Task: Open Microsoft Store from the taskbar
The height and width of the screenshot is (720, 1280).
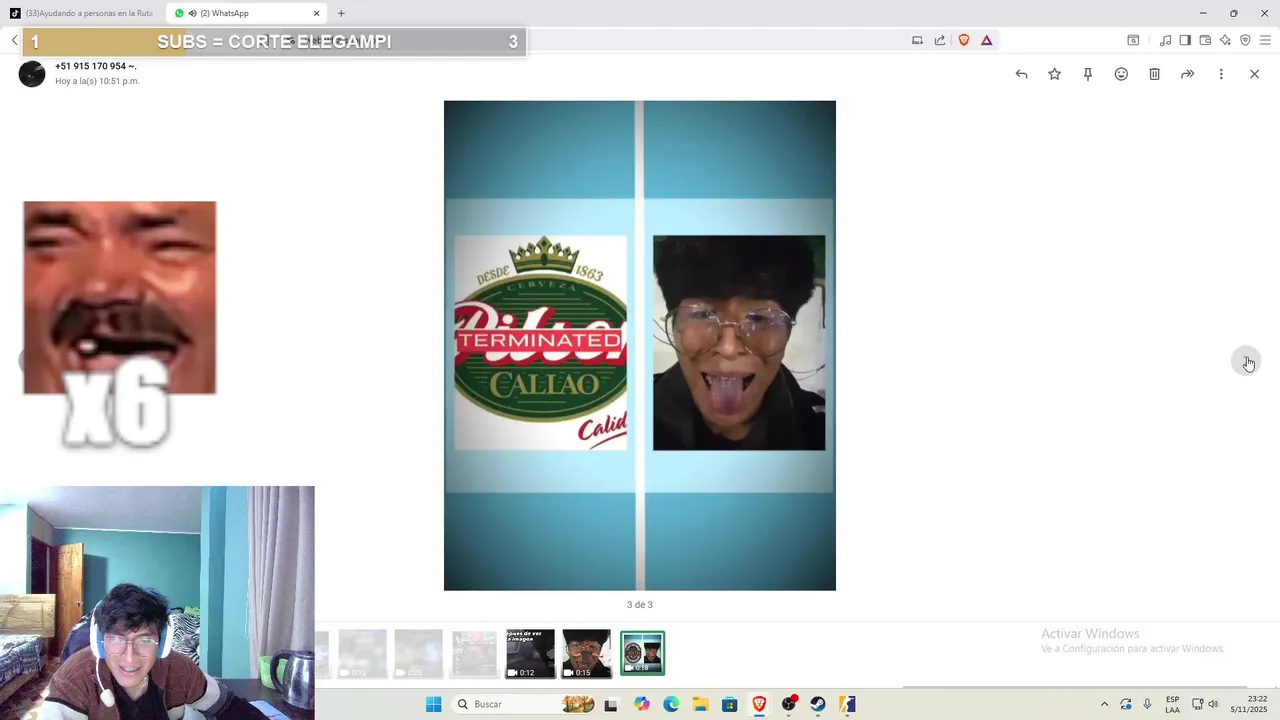Action: pos(729,704)
